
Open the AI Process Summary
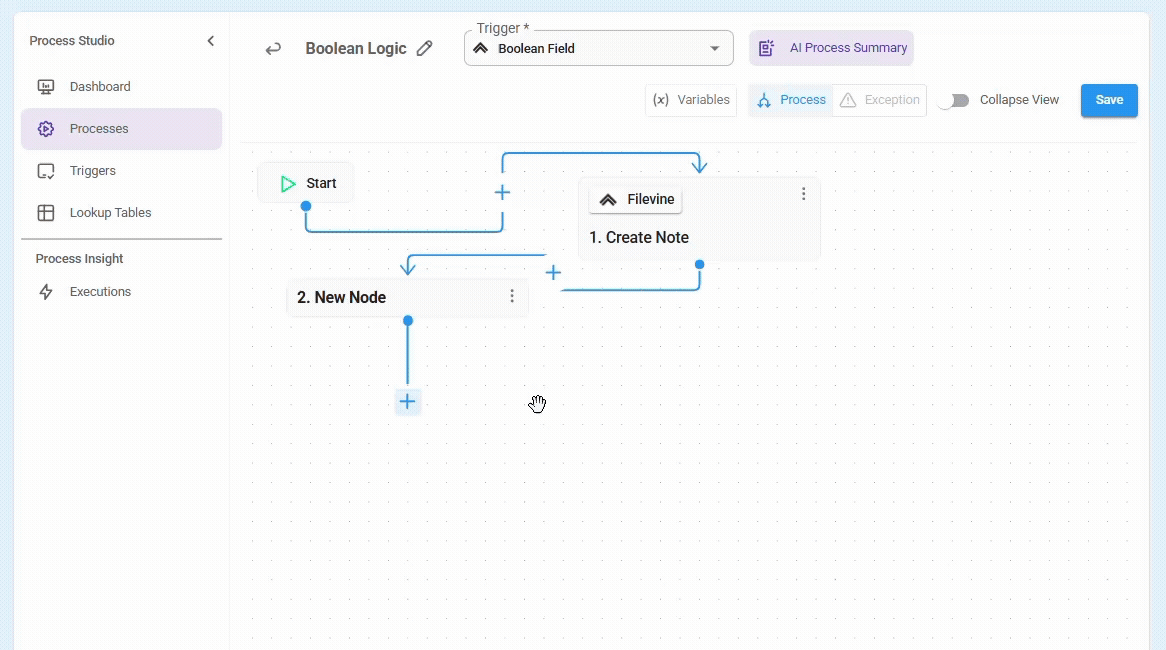pyautogui.click(x=831, y=48)
